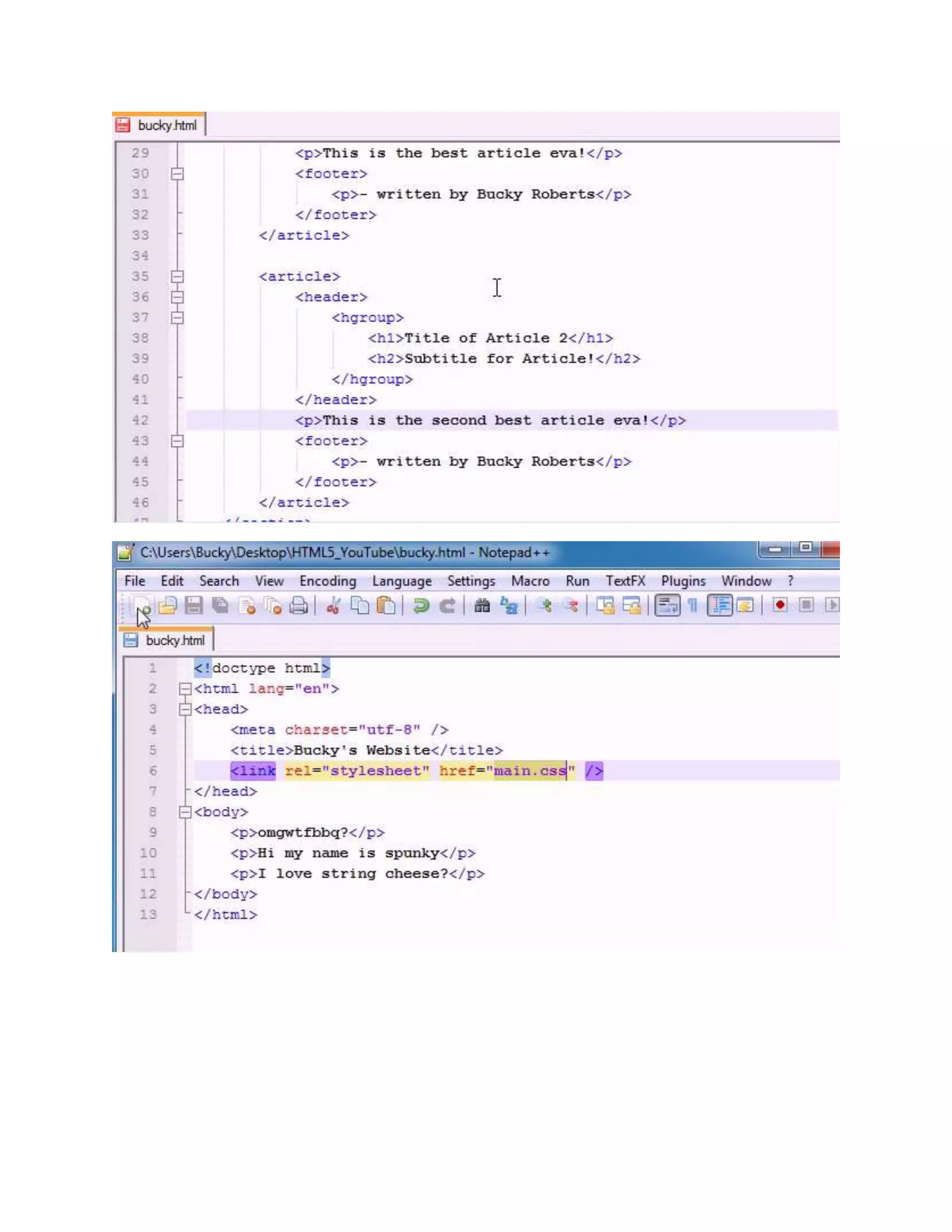Toggle the Show indent guide button
952x1232 pixels.
click(720, 606)
